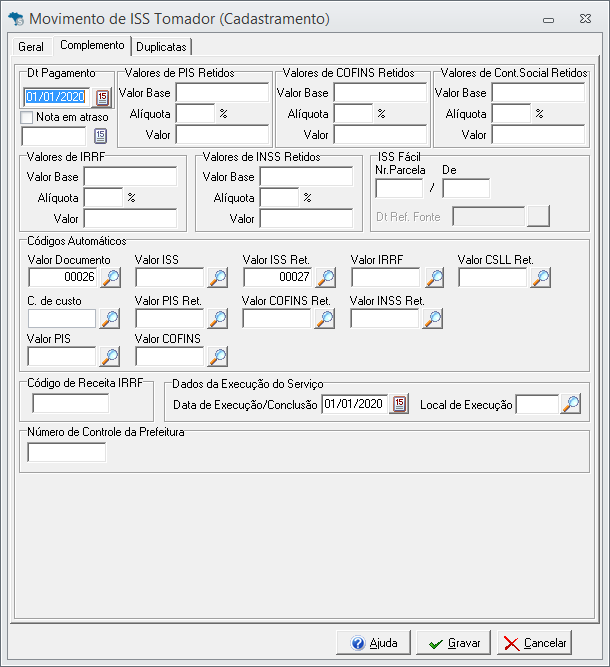The image size is (610, 667).
Task: Click Cont.Social Retidos Alíquota field
Action: (511, 114)
